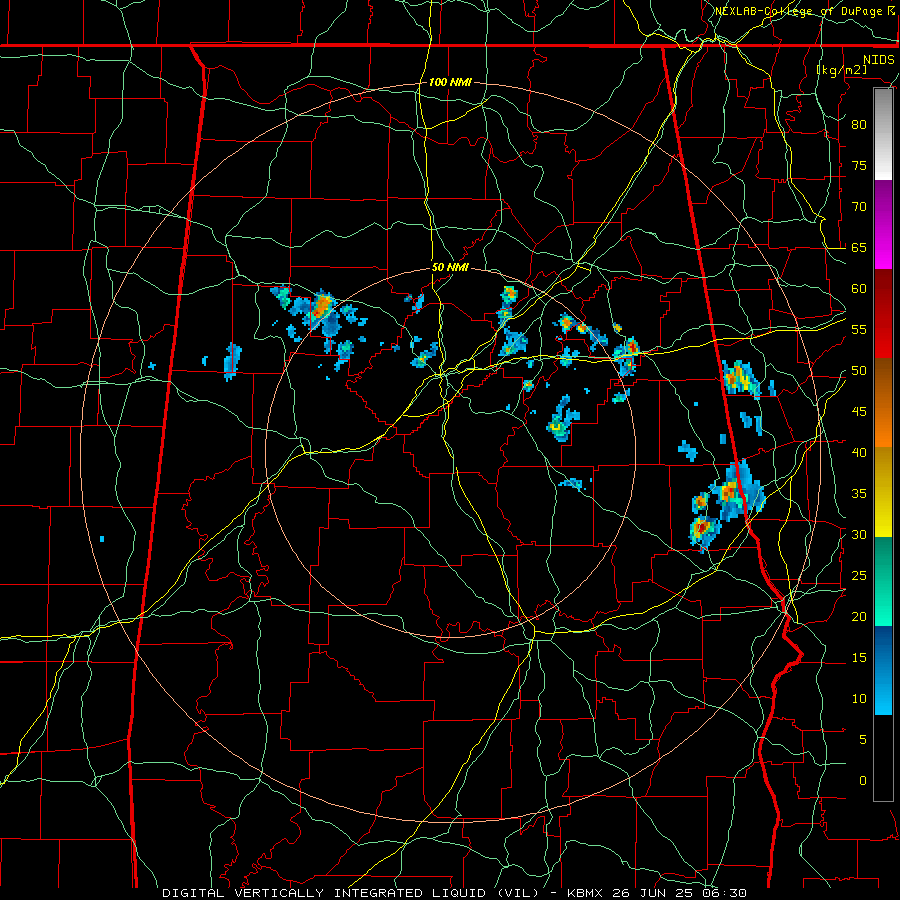The height and width of the screenshot is (900, 900).
Task: Click the KBMX radar site identifier
Action: click(x=586, y=893)
